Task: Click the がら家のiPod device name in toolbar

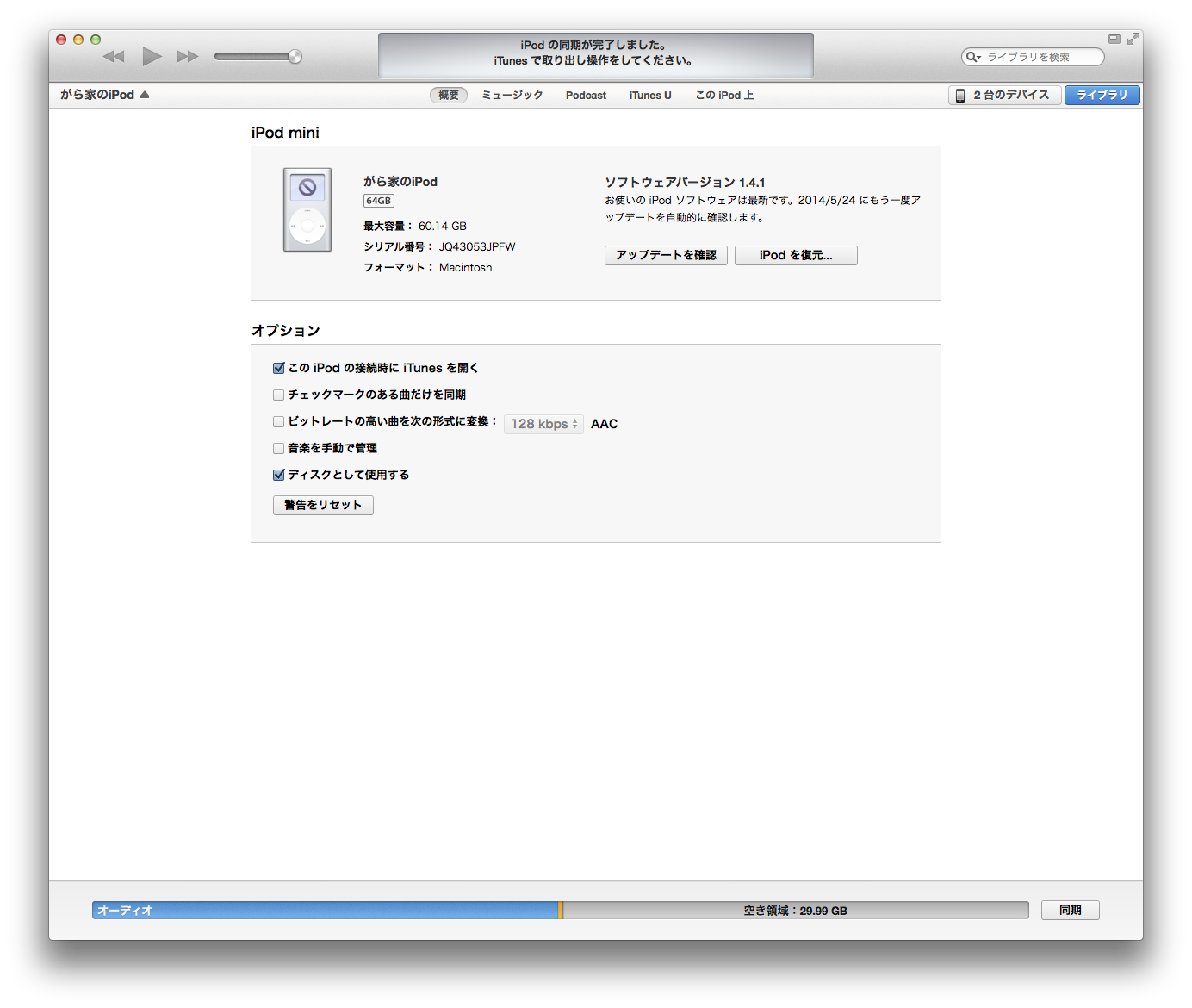Action: pyautogui.click(x=97, y=95)
